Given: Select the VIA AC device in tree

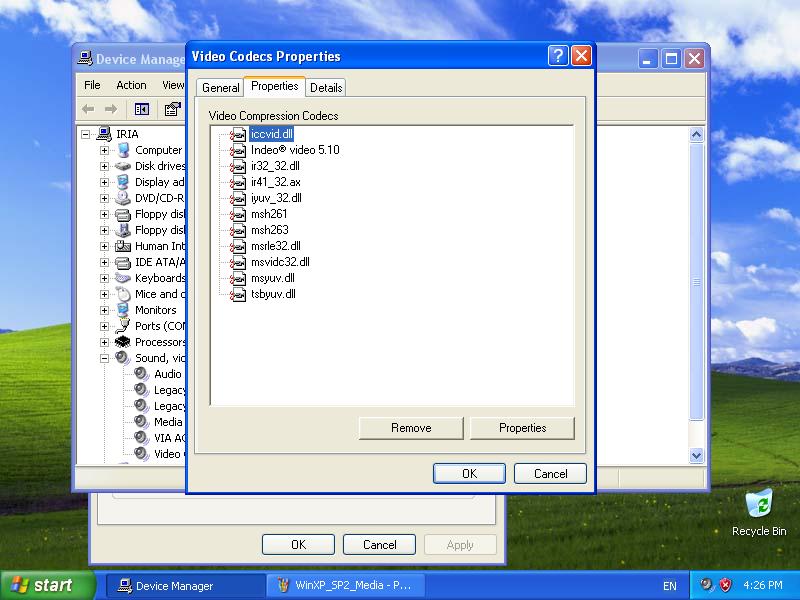Looking at the screenshot, I should click(169, 438).
